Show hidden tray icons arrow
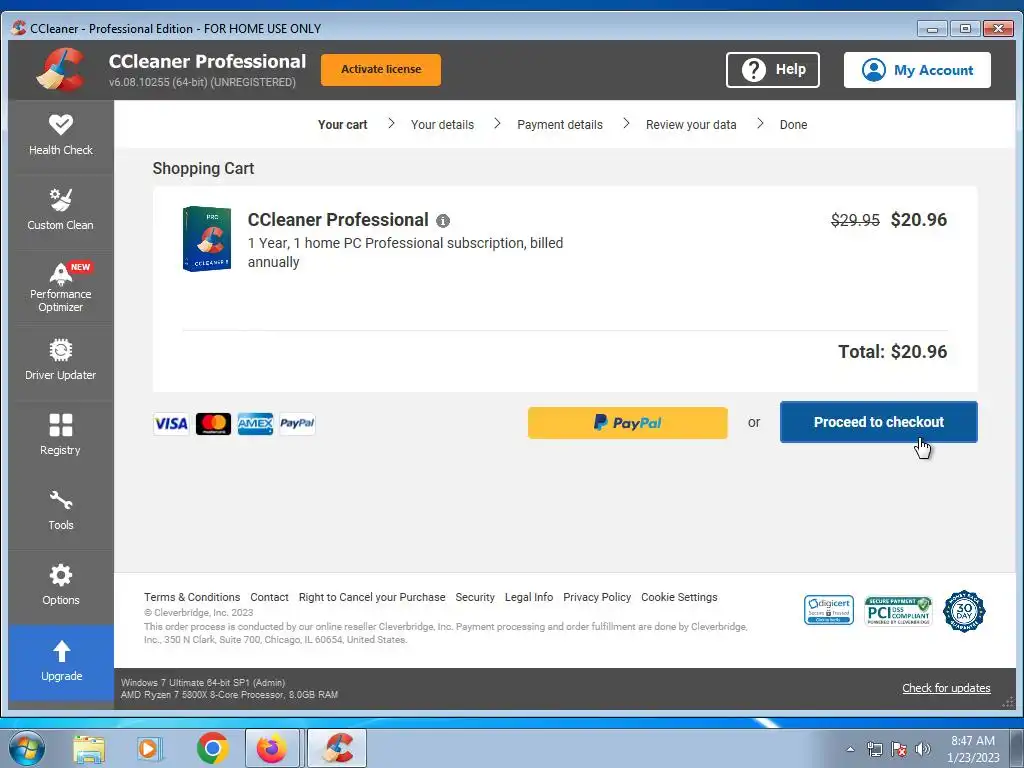The width and height of the screenshot is (1024, 768). click(x=850, y=749)
